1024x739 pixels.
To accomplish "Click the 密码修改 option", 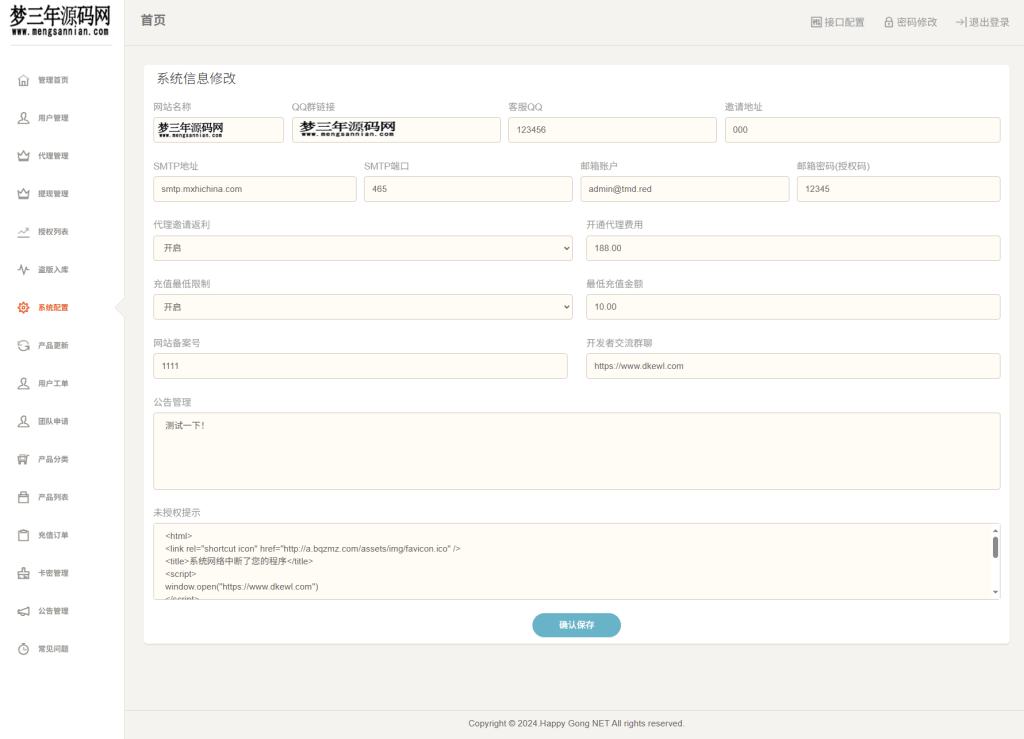I will (x=909, y=21).
